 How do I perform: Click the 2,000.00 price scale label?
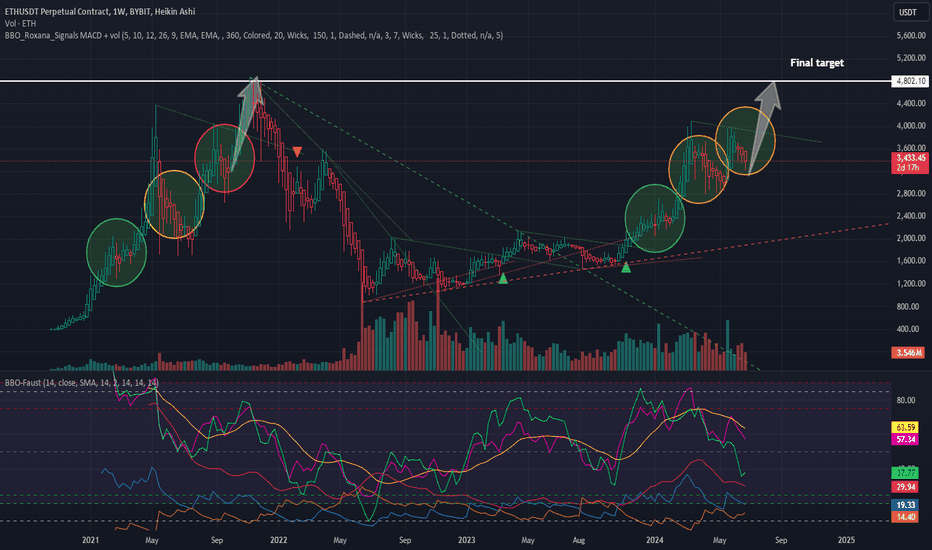[911, 238]
